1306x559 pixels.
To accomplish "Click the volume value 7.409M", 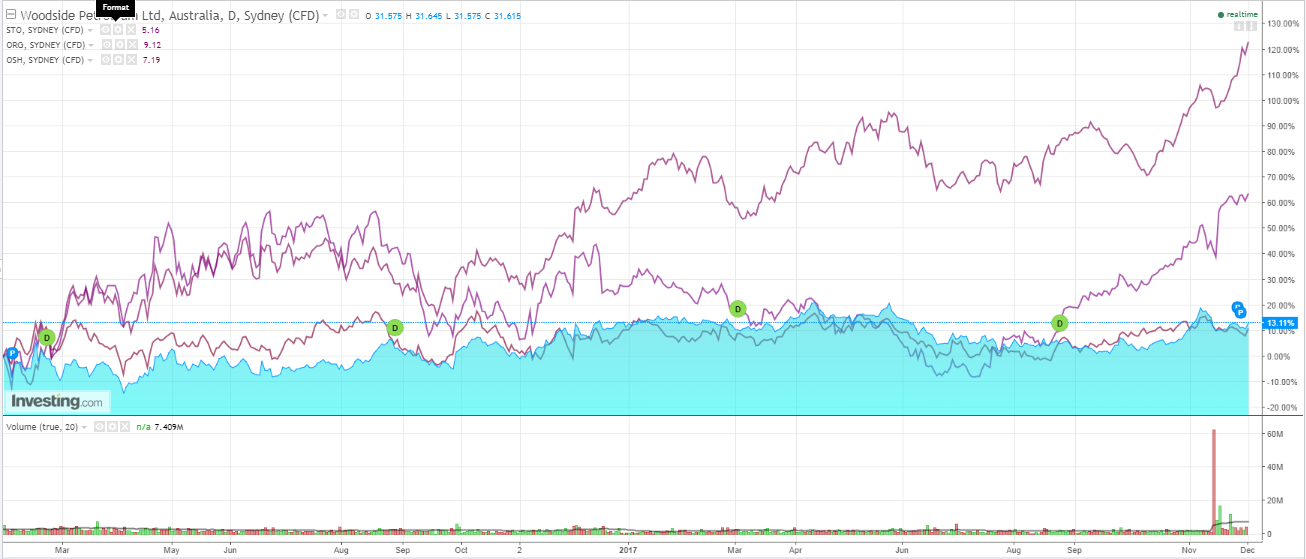I will pos(168,427).
